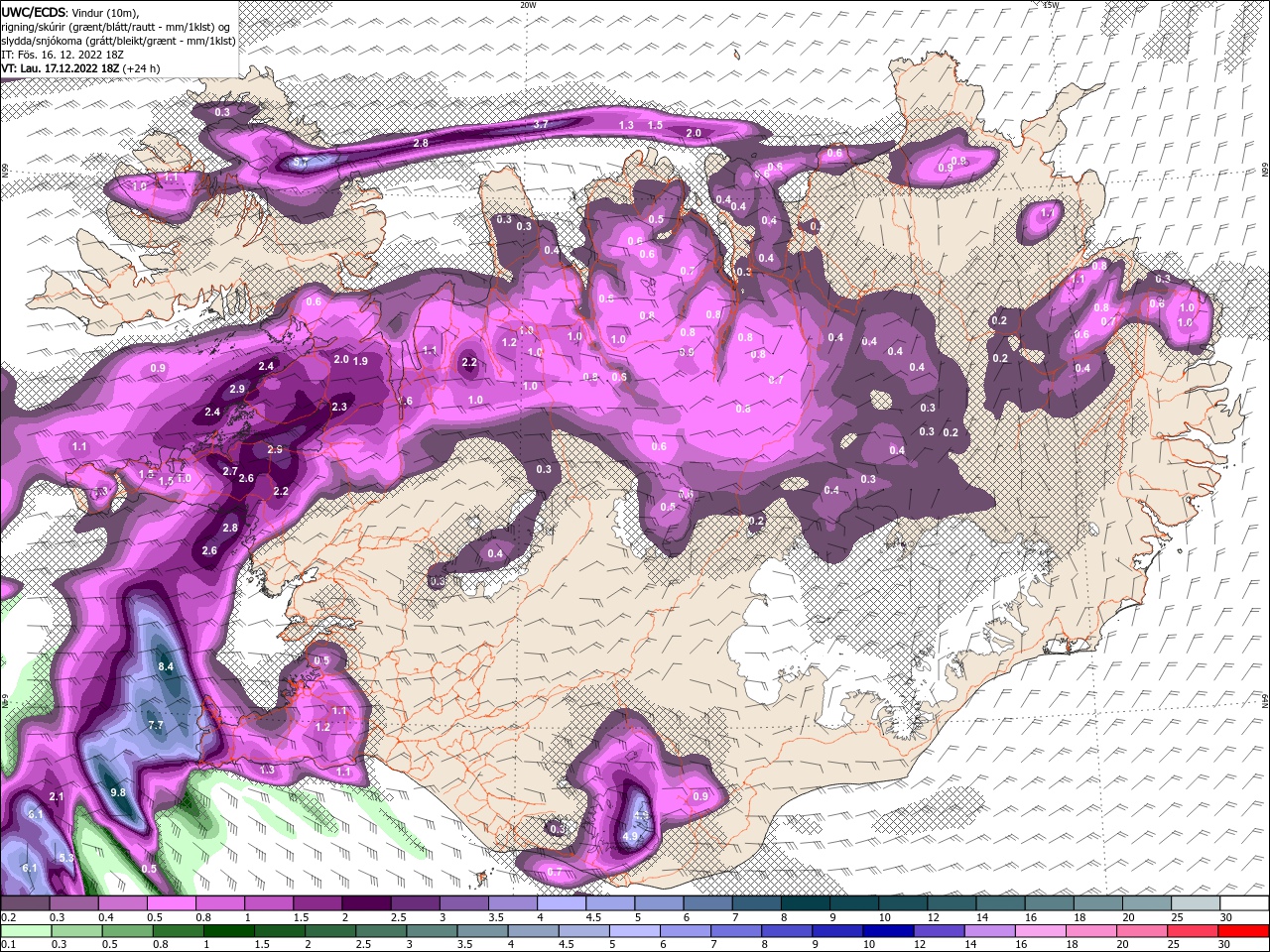Click the bright red rain-scale swatch after 30
The height and width of the screenshot is (952, 1270).
coord(1243,931)
